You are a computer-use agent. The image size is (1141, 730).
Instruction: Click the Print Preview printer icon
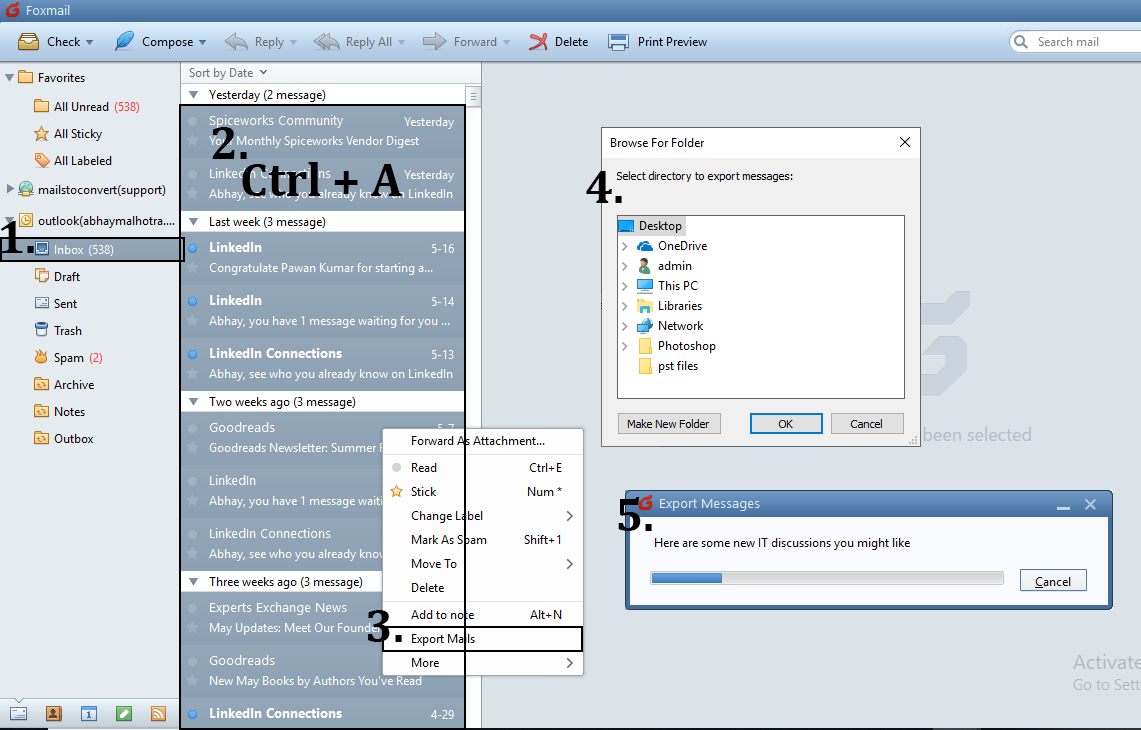click(619, 41)
